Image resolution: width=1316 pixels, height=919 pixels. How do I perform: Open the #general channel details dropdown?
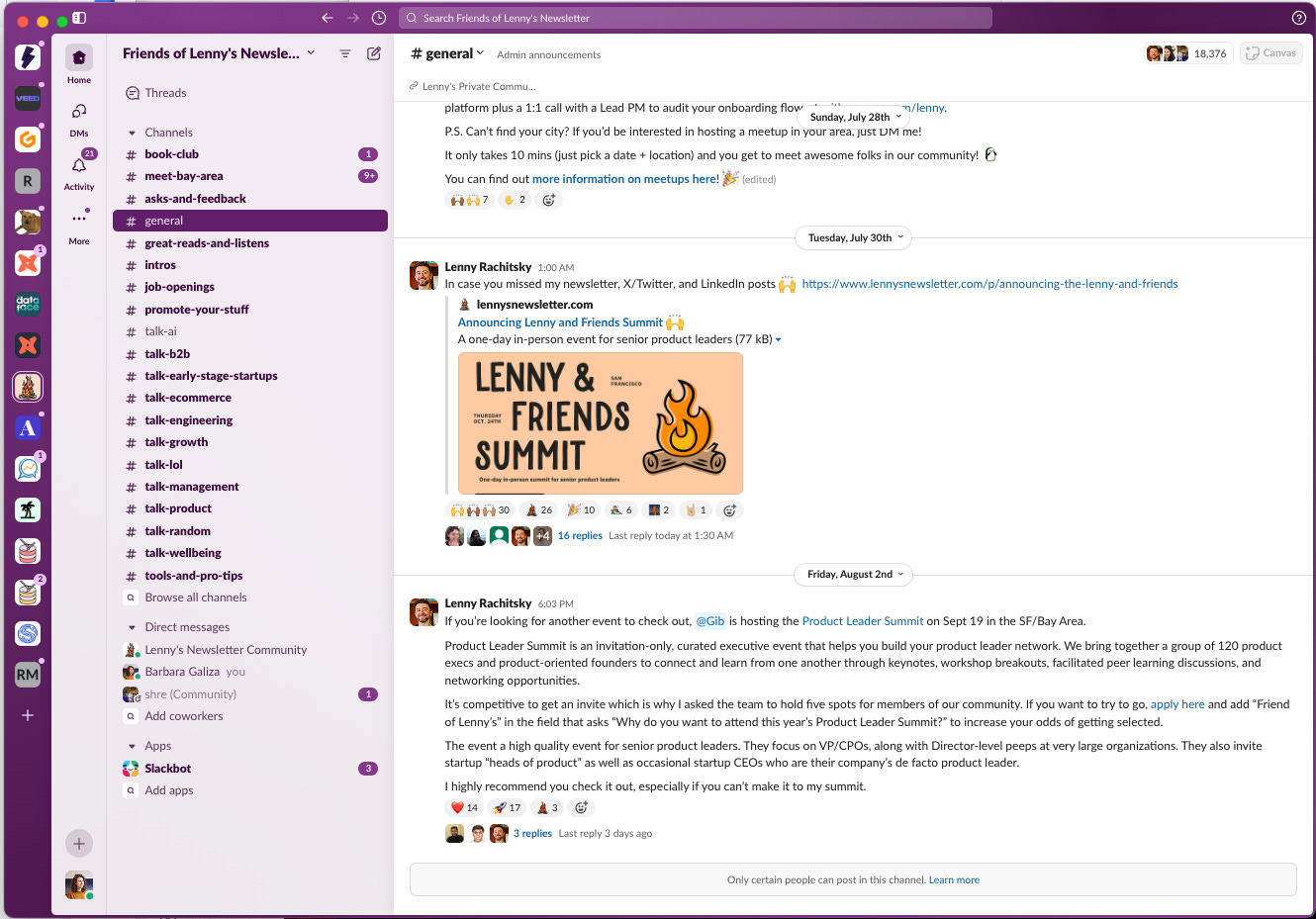pyautogui.click(x=447, y=53)
